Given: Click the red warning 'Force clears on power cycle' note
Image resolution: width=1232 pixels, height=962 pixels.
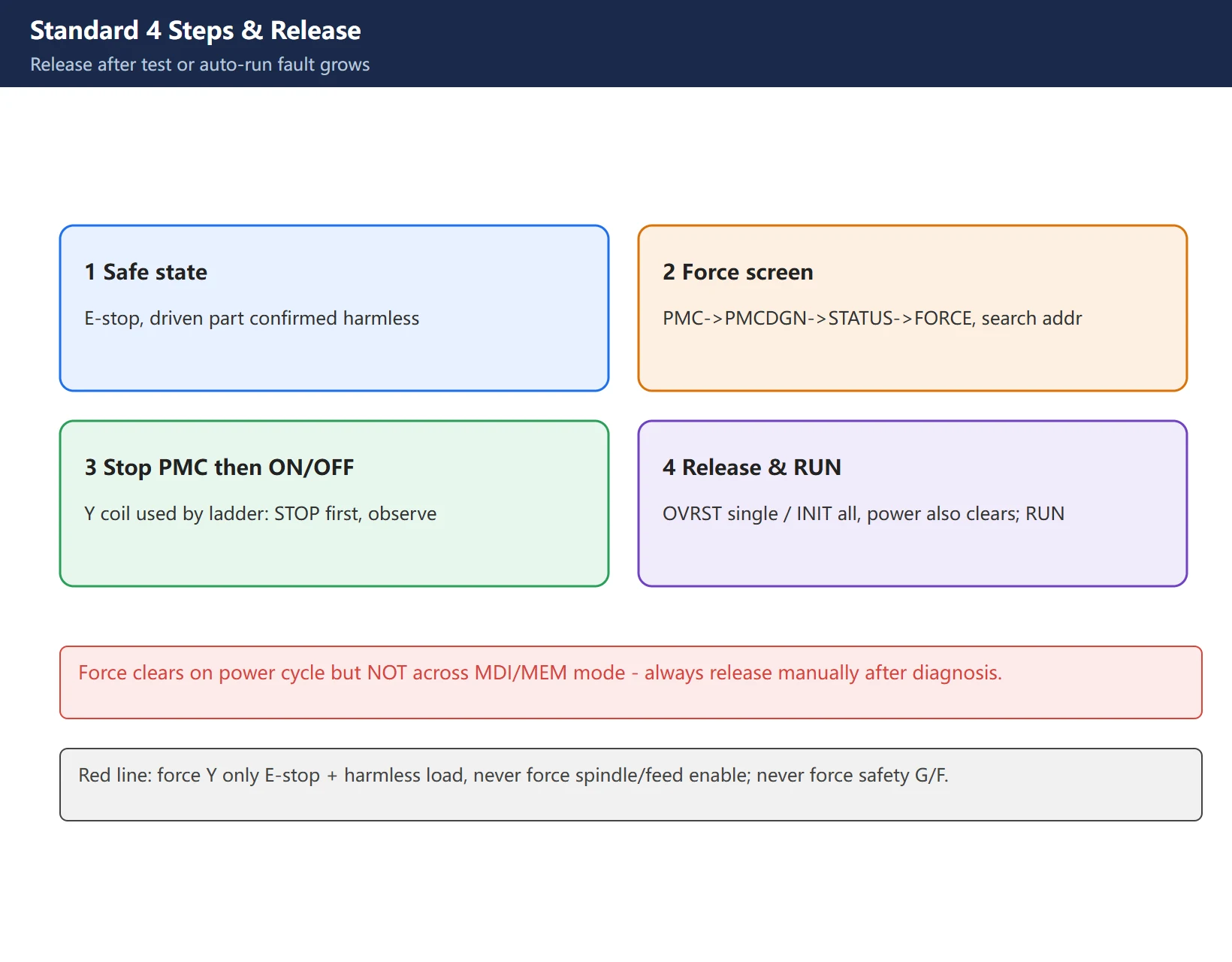Looking at the screenshot, I should pyautogui.click(x=631, y=682).
